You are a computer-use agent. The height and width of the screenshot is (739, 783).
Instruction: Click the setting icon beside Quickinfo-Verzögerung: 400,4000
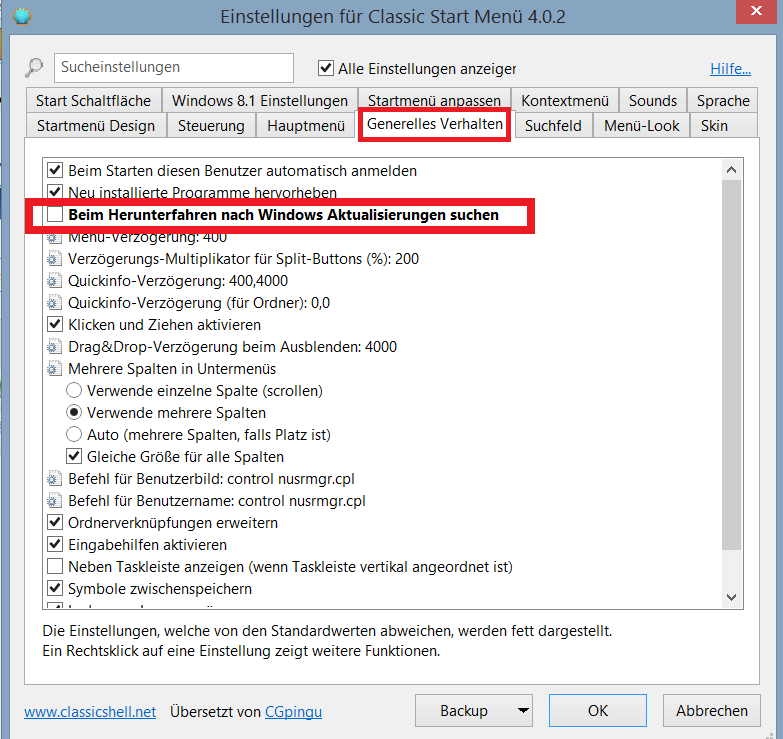[54, 281]
